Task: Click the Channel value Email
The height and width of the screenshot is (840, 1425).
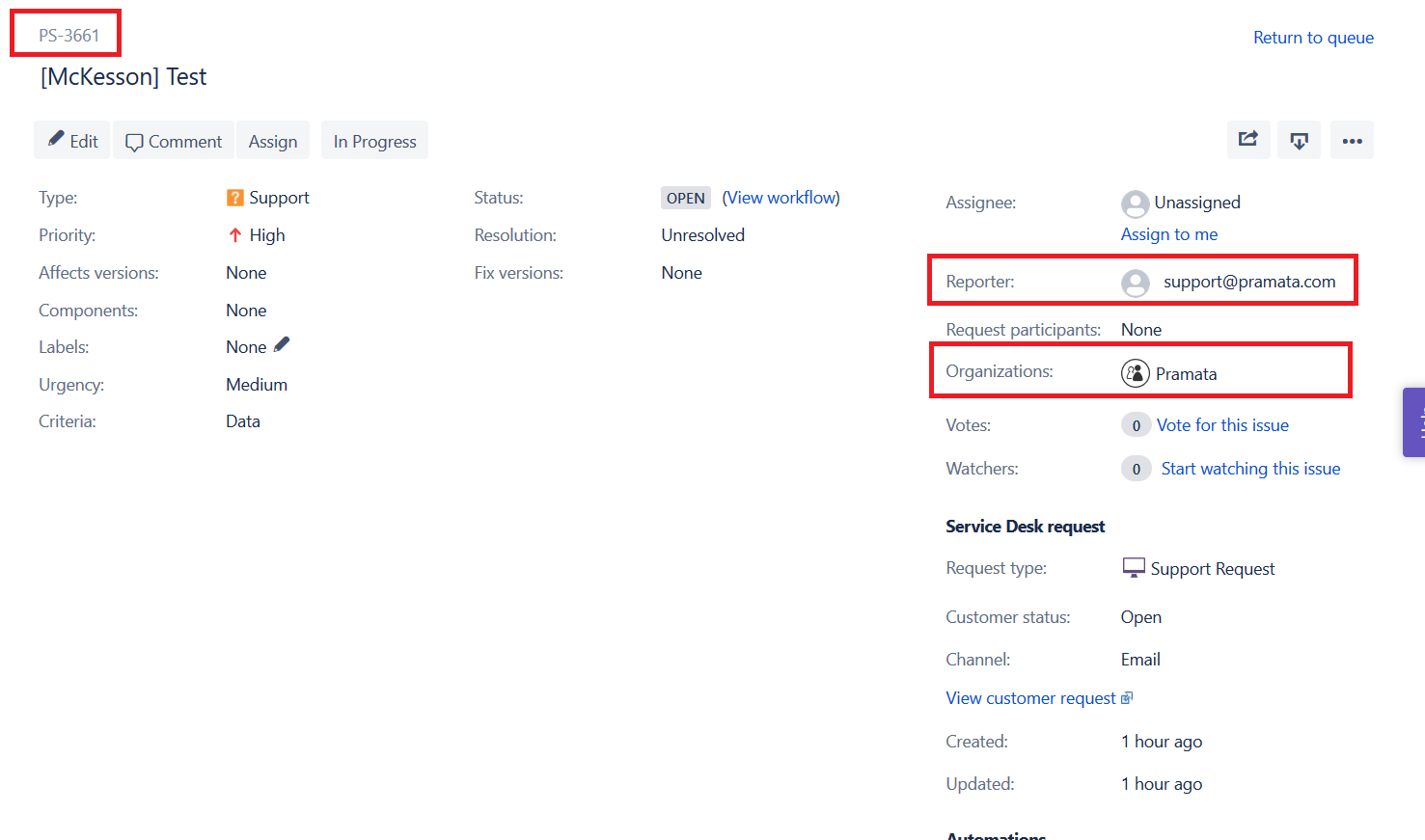Action: [1140, 660]
